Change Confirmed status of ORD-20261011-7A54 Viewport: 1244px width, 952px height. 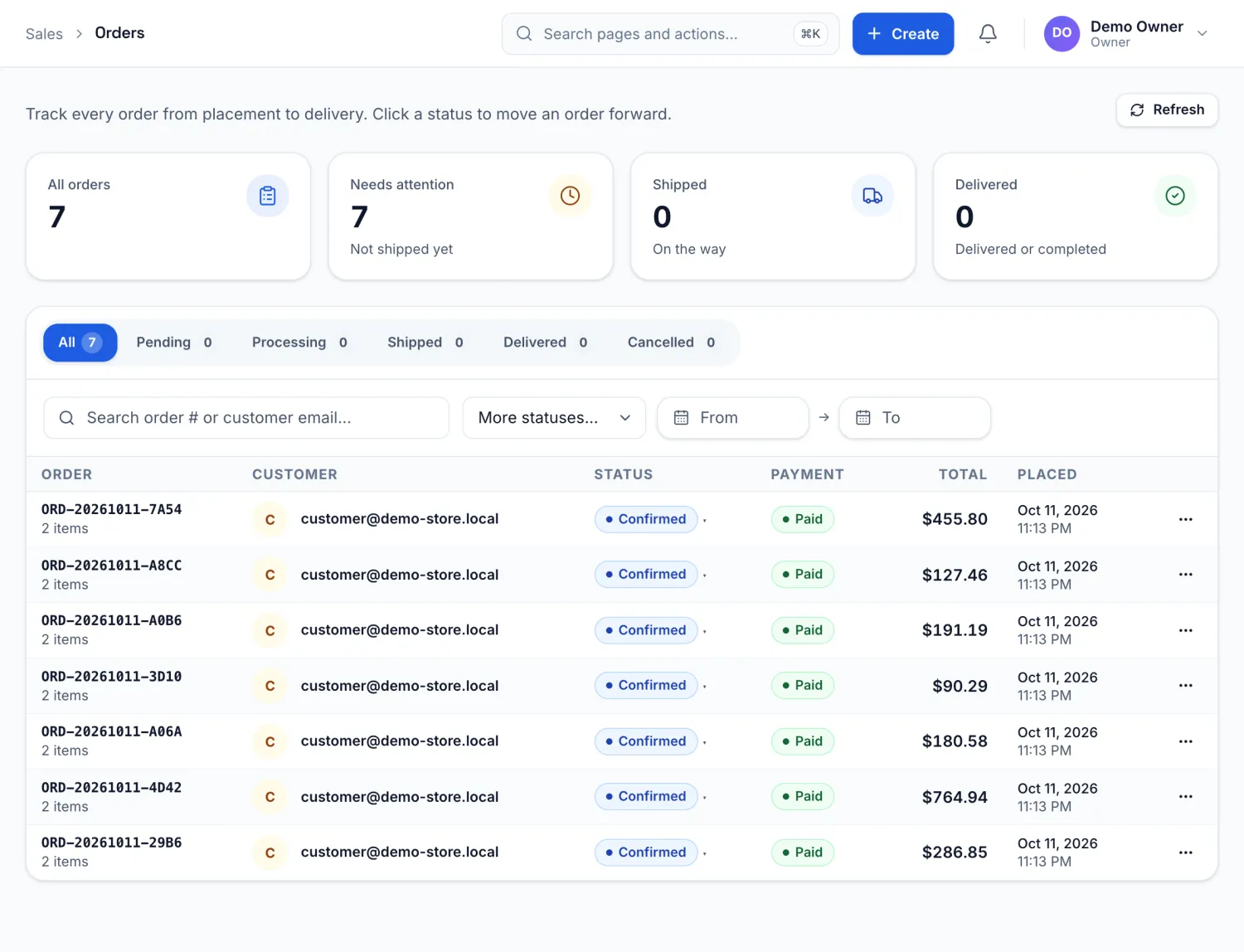coord(646,519)
